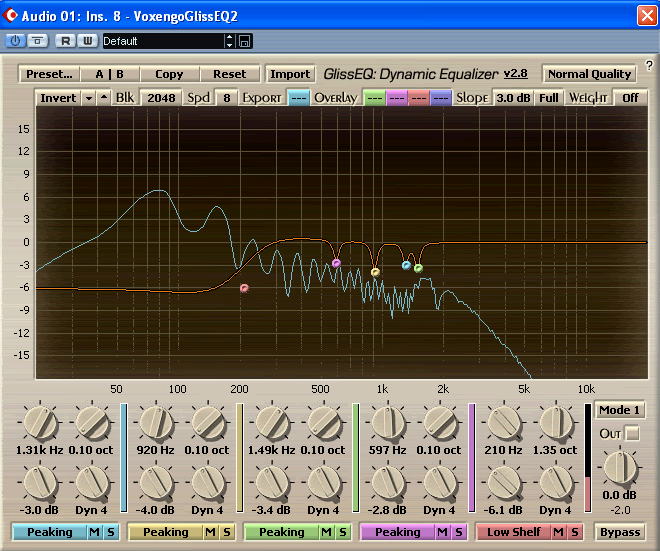Image resolution: width=660 pixels, height=551 pixels.
Task: Click the purple Overlay slot swatch
Action: point(396,98)
